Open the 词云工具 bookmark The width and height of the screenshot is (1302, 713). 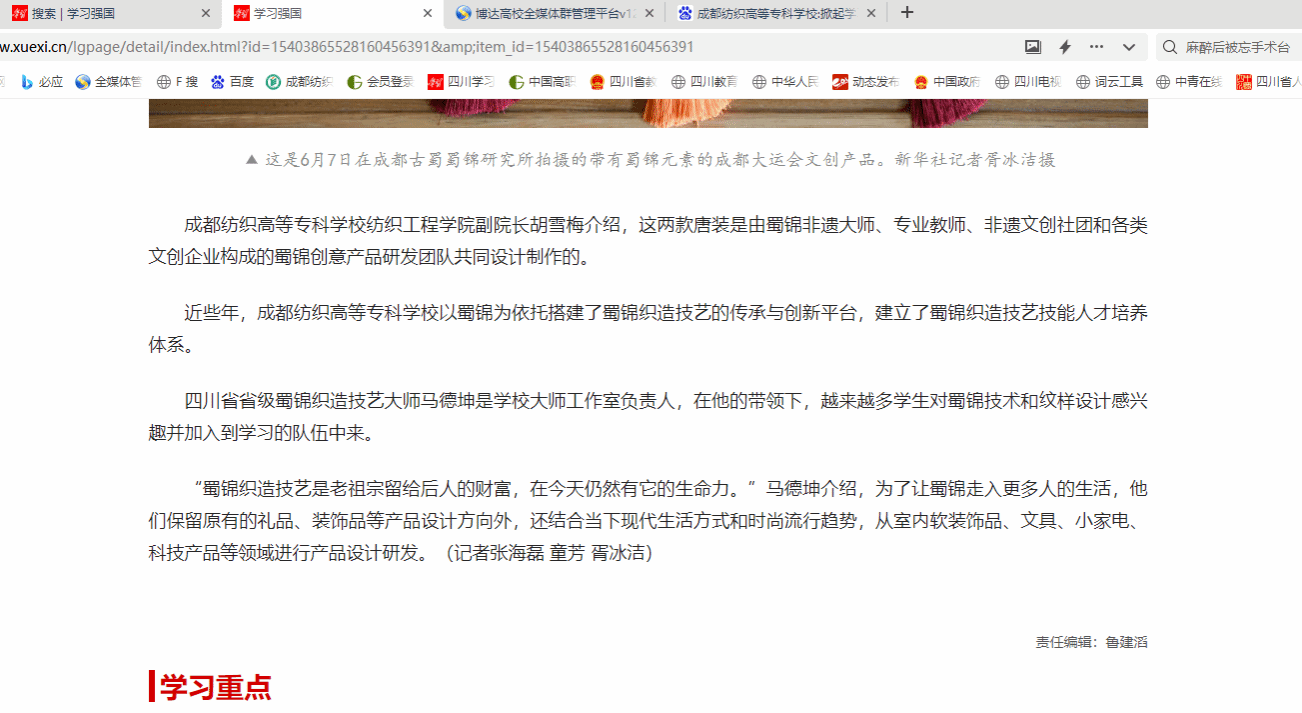(1109, 82)
